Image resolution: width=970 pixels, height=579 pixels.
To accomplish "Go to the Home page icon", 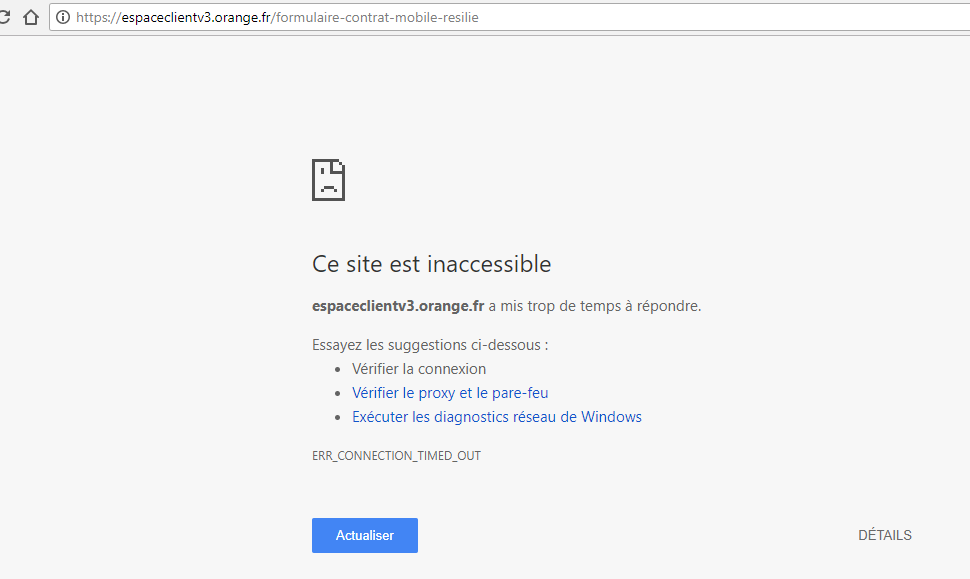I will 31,17.
